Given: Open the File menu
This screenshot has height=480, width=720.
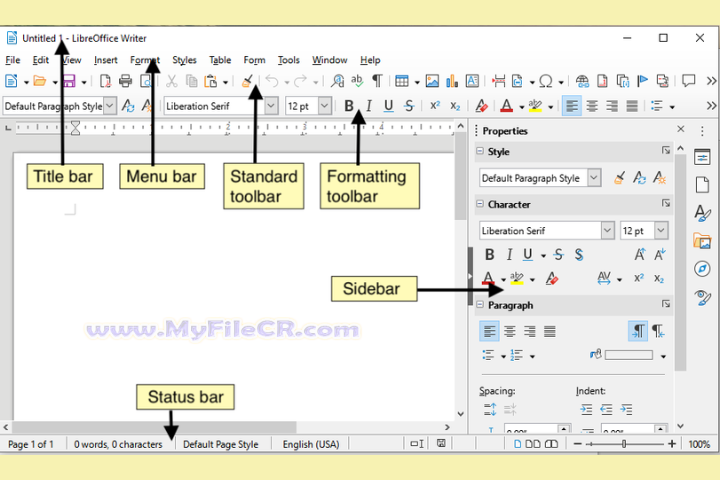Looking at the screenshot, I should tap(12, 60).
